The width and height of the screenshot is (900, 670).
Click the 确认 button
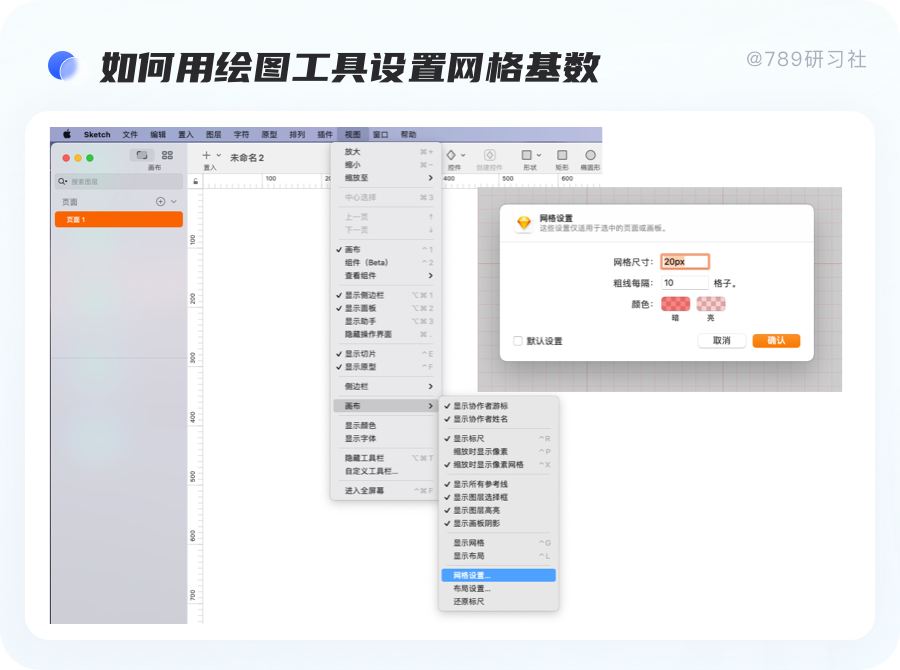(x=776, y=341)
